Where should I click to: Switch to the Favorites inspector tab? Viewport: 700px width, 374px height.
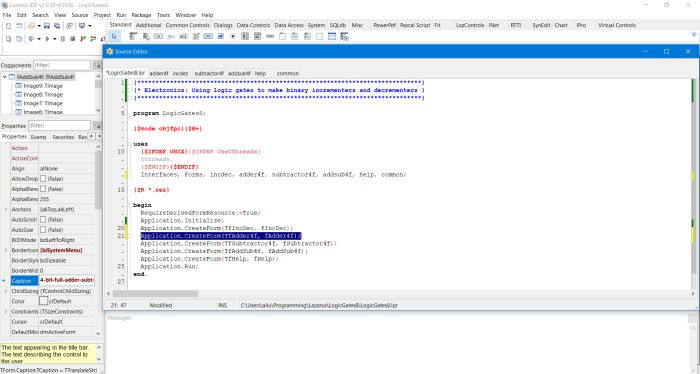(63, 137)
